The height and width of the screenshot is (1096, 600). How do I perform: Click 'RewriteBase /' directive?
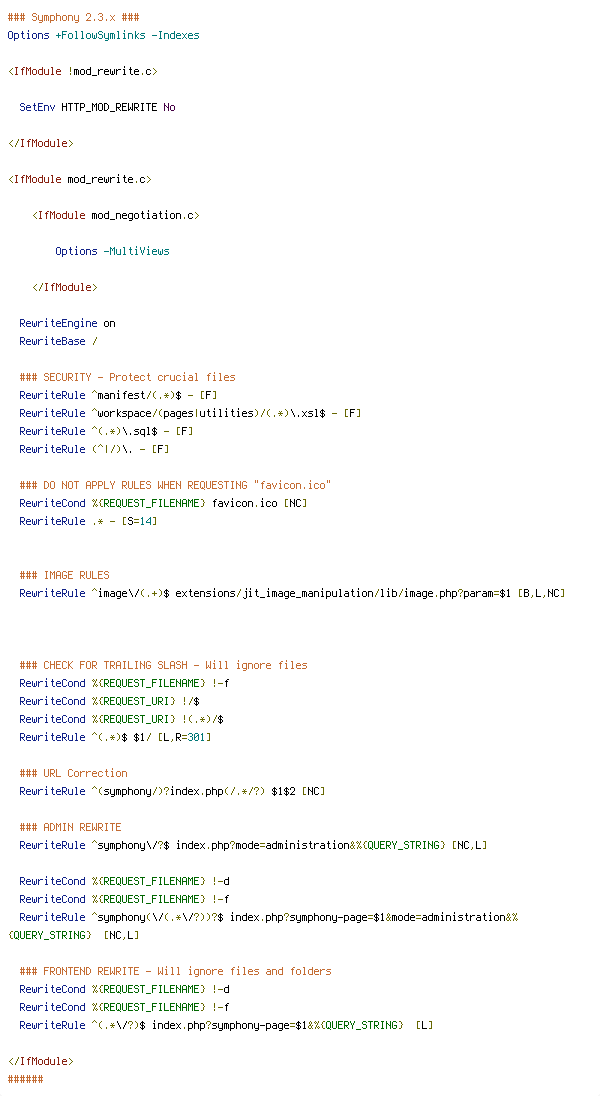pos(59,342)
